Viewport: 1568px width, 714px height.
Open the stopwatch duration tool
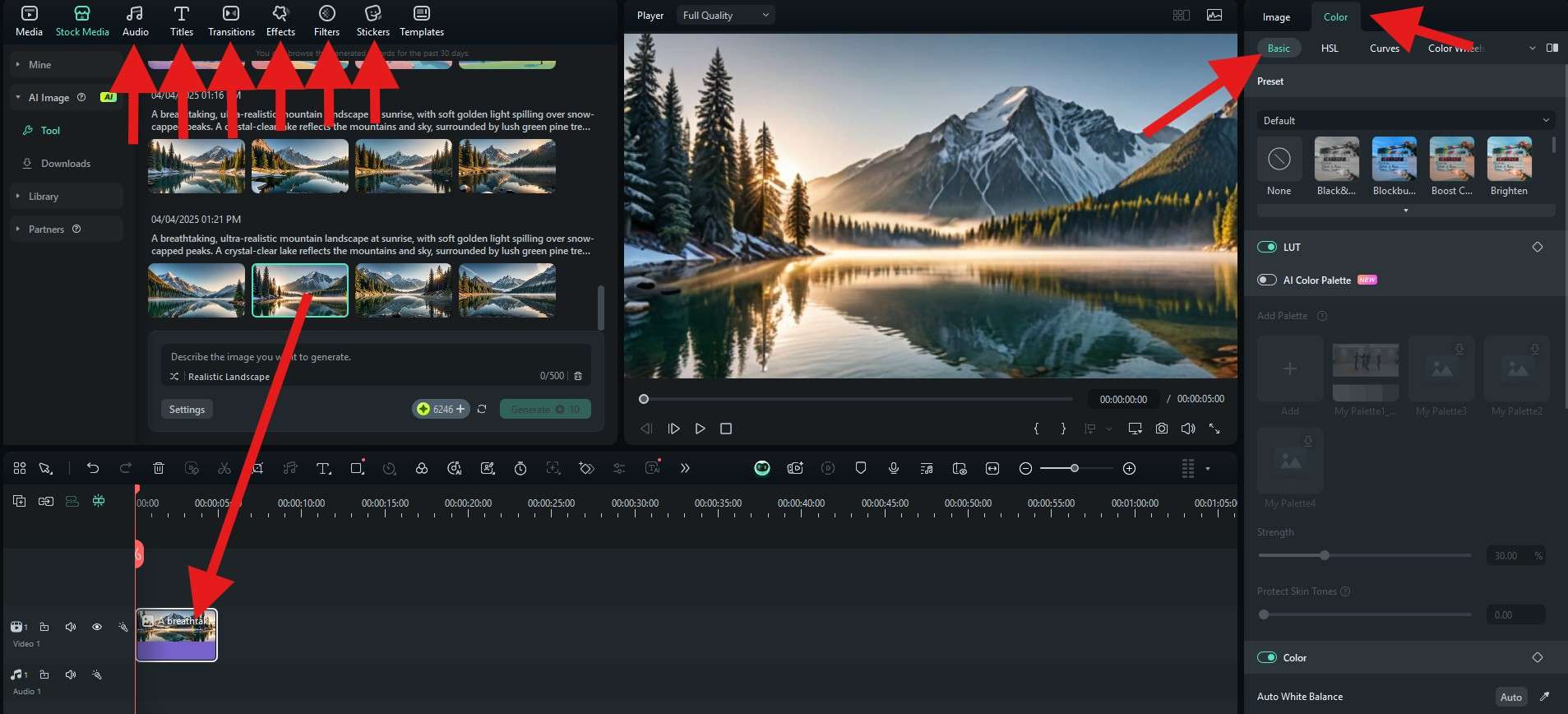click(x=520, y=468)
